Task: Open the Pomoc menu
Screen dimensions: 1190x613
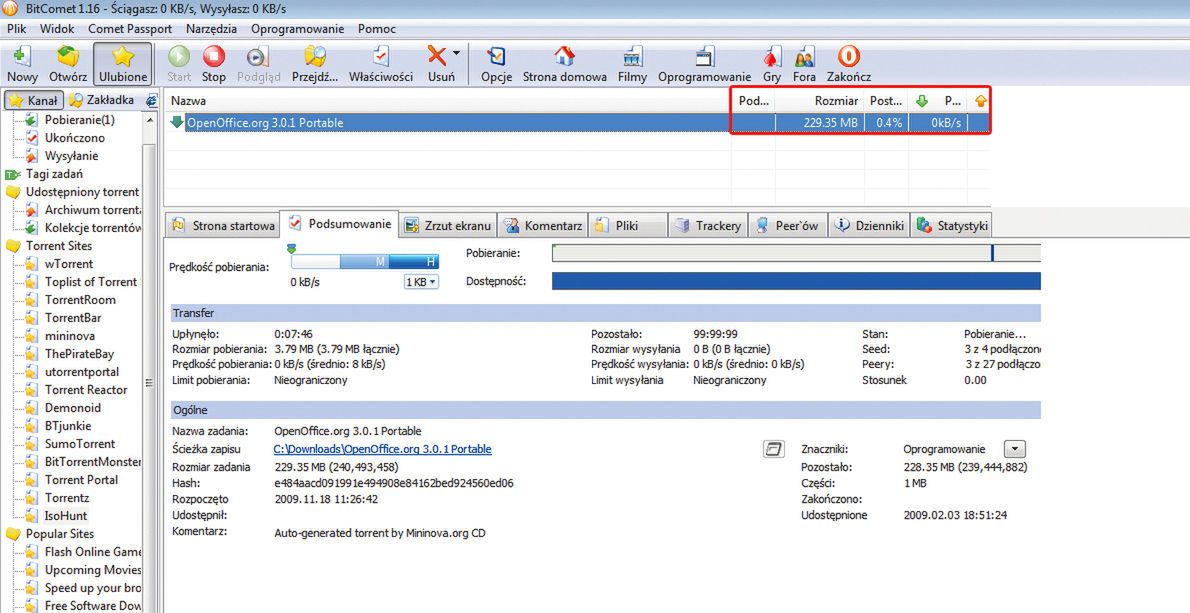Action: (377, 29)
